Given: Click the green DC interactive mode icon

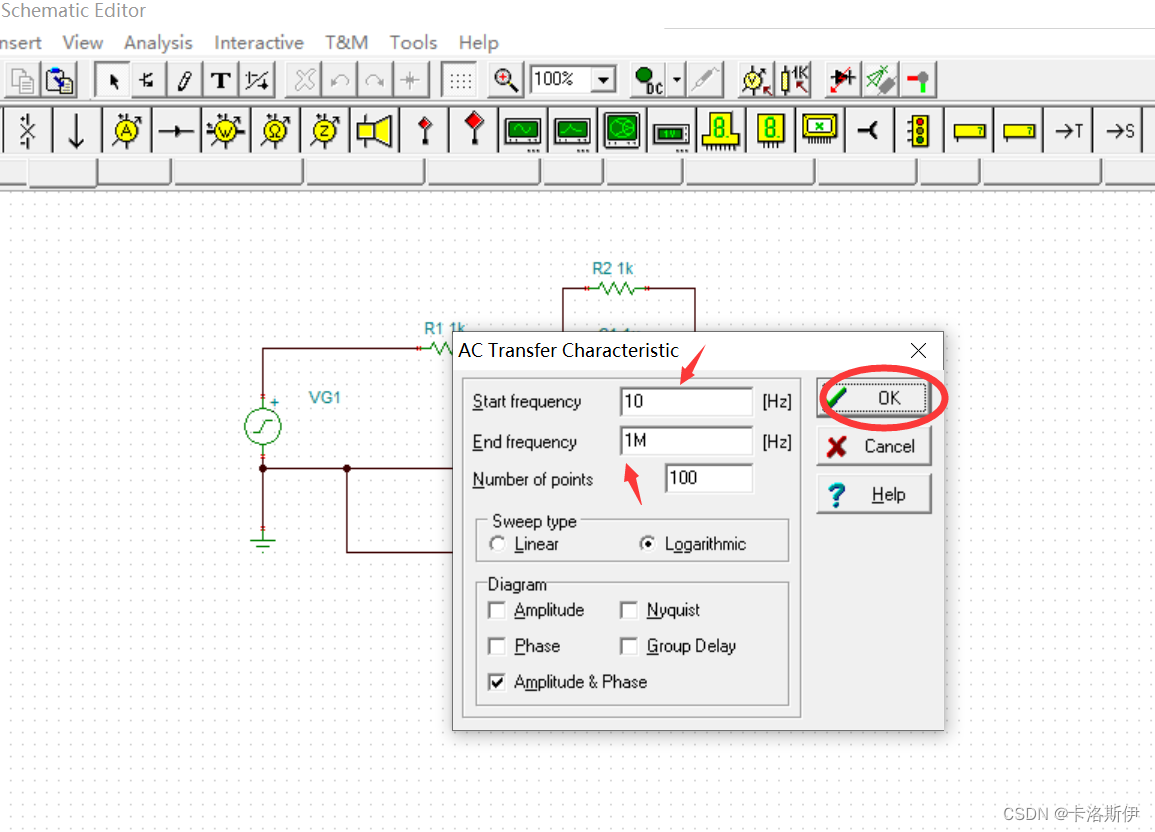Looking at the screenshot, I should pyautogui.click(x=649, y=80).
